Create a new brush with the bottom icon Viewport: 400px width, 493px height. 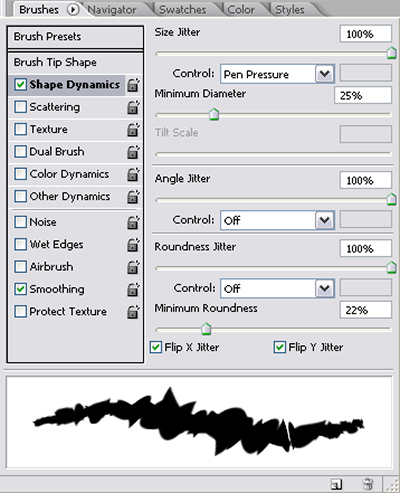(336, 484)
